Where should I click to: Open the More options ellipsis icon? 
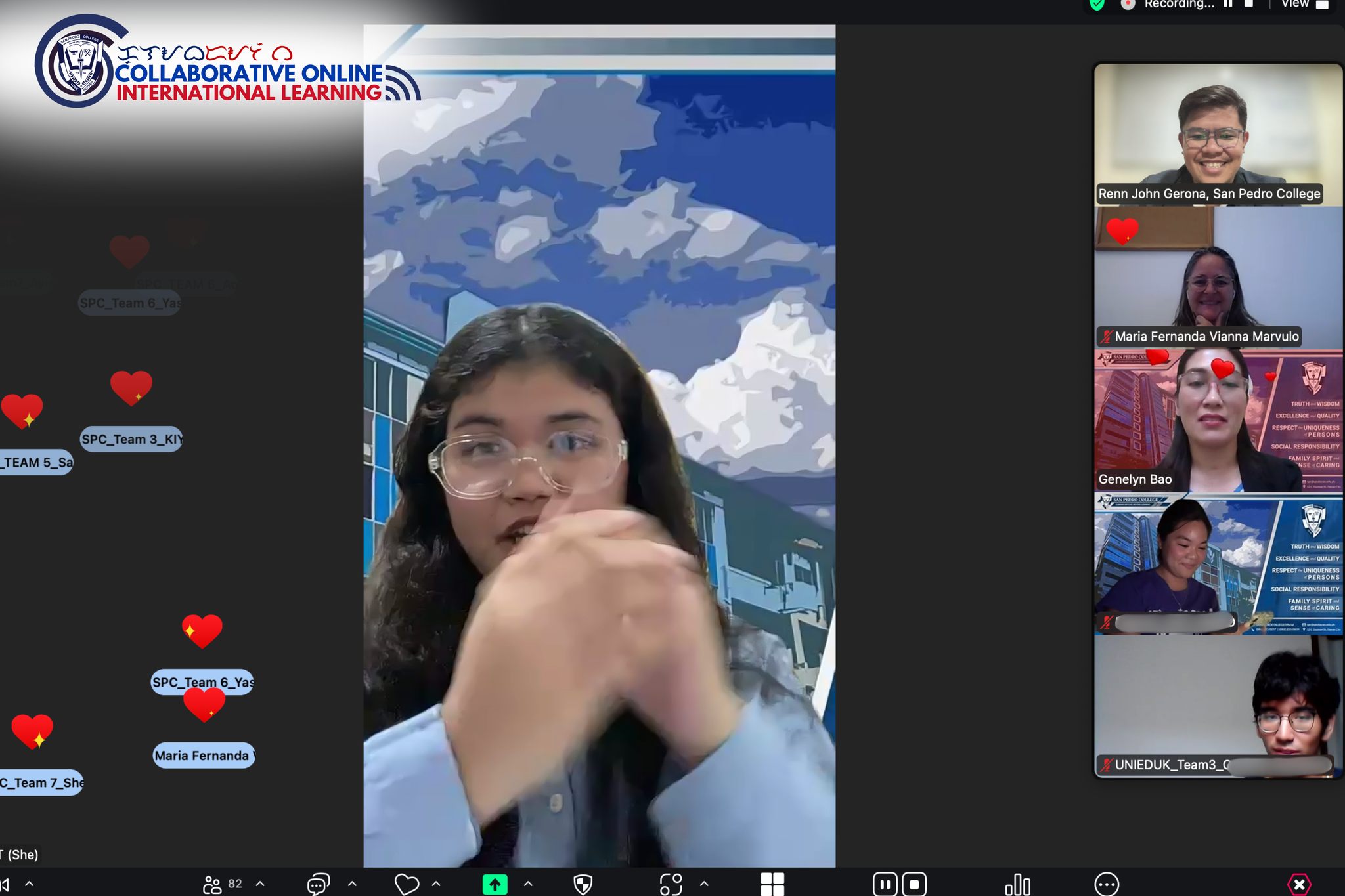(1107, 884)
